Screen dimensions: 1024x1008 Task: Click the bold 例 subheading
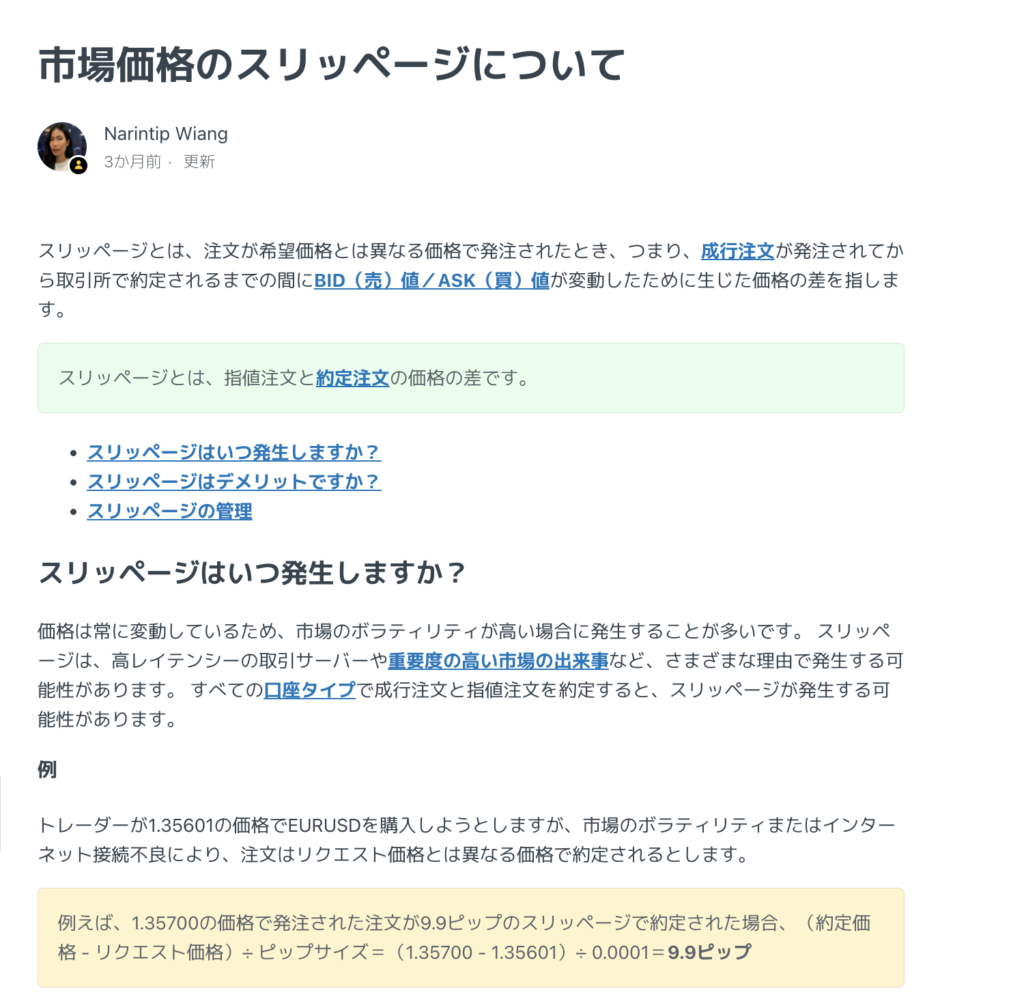pyautogui.click(x=47, y=770)
